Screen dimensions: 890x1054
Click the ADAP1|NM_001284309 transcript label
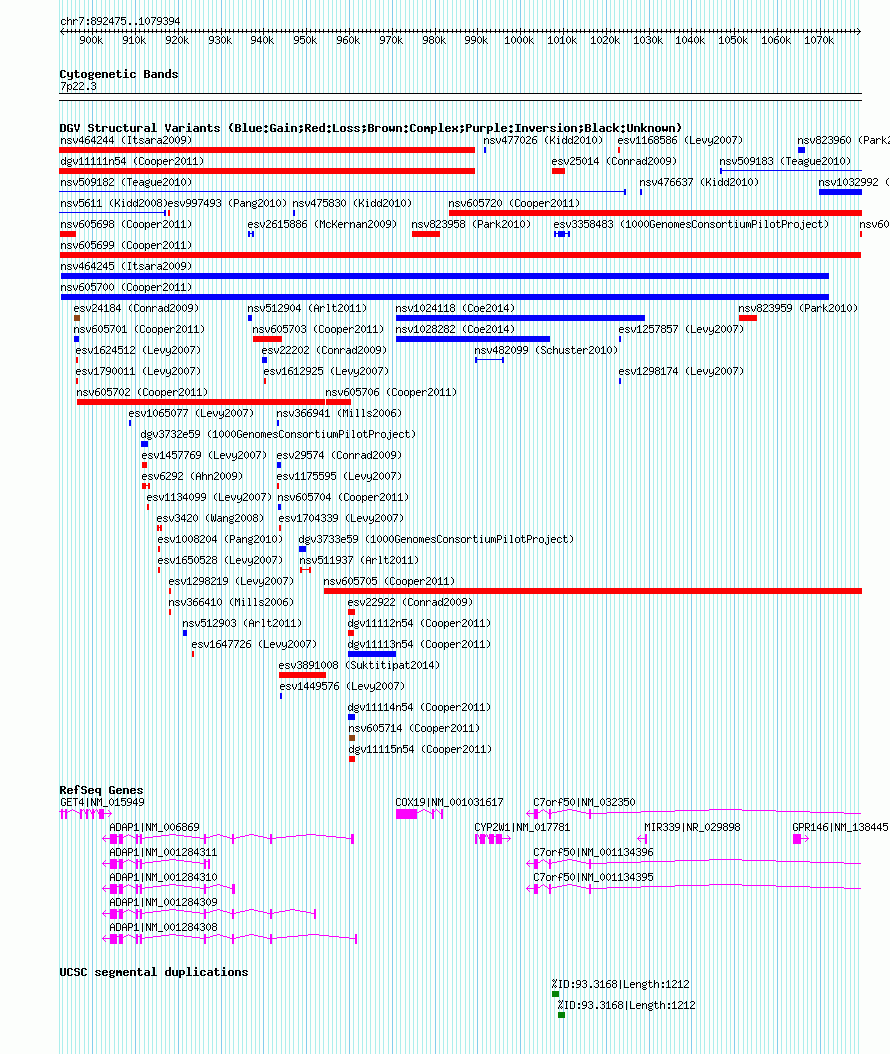(163, 902)
